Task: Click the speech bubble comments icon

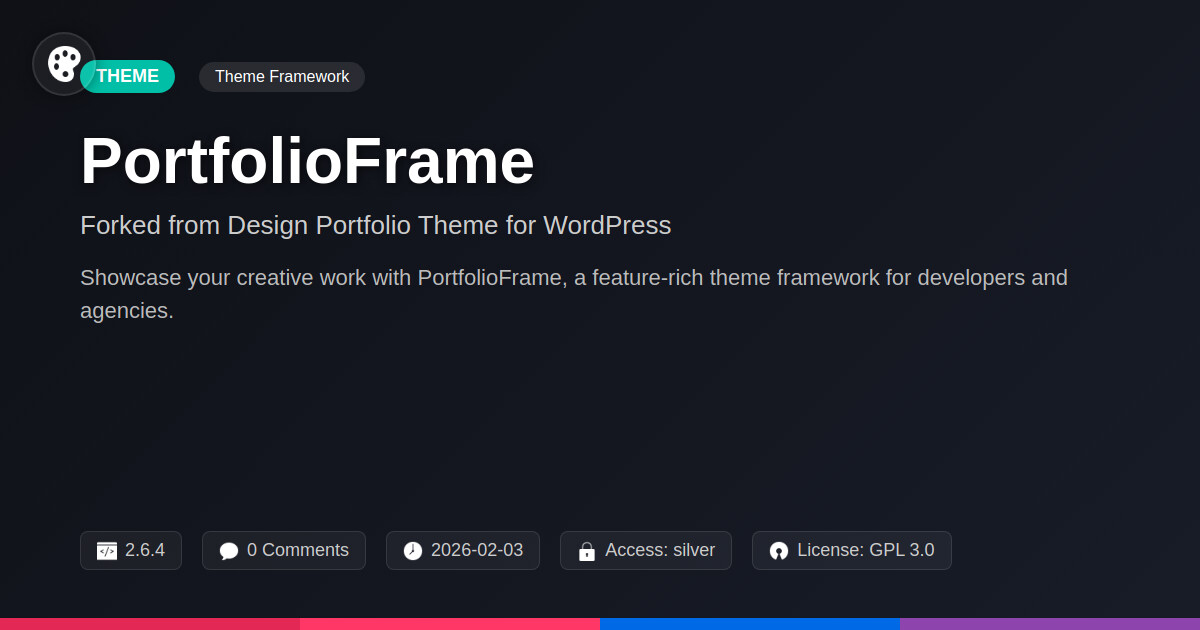Action: [x=229, y=551]
